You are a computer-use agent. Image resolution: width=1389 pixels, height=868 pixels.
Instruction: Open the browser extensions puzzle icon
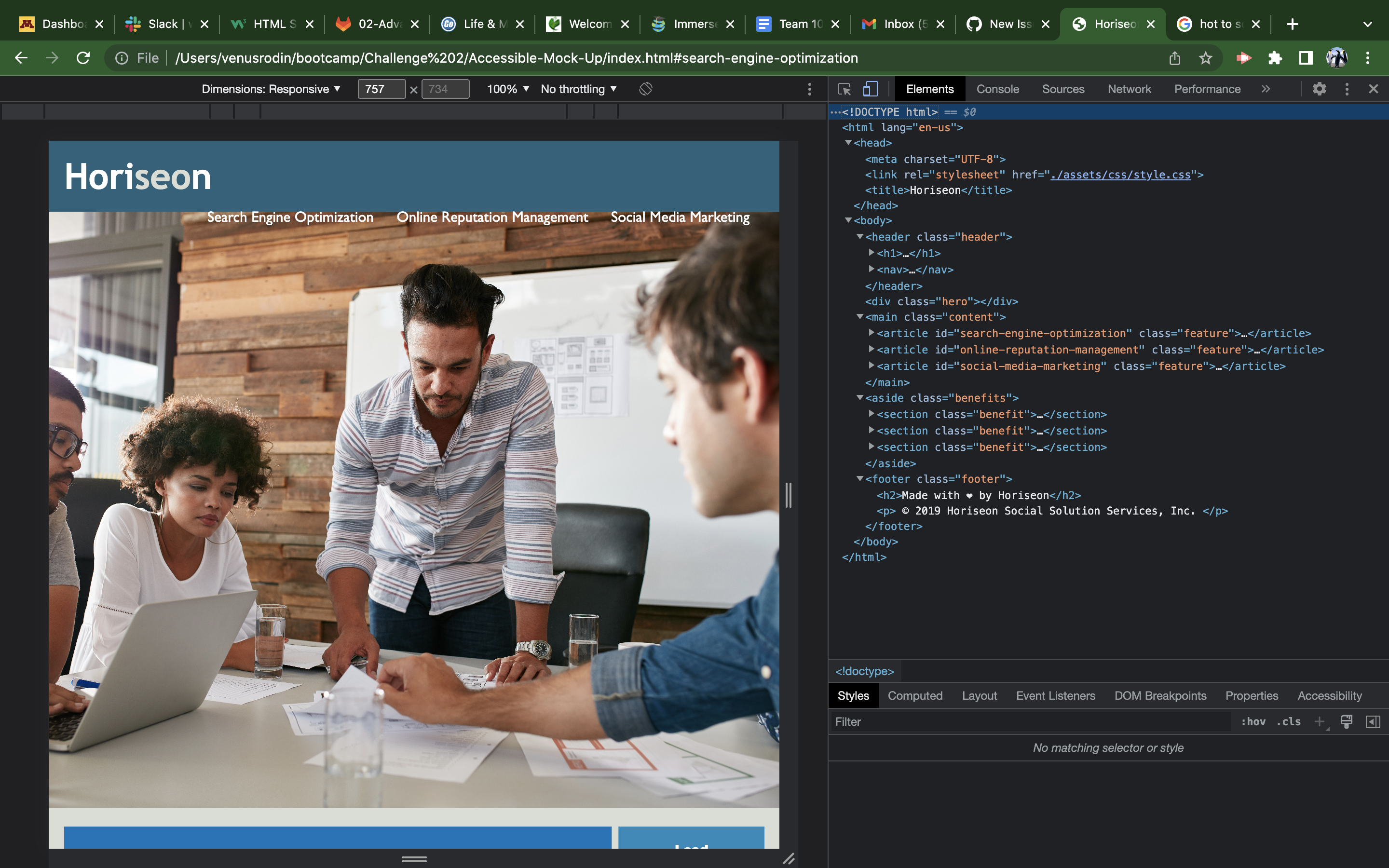pyautogui.click(x=1275, y=57)
